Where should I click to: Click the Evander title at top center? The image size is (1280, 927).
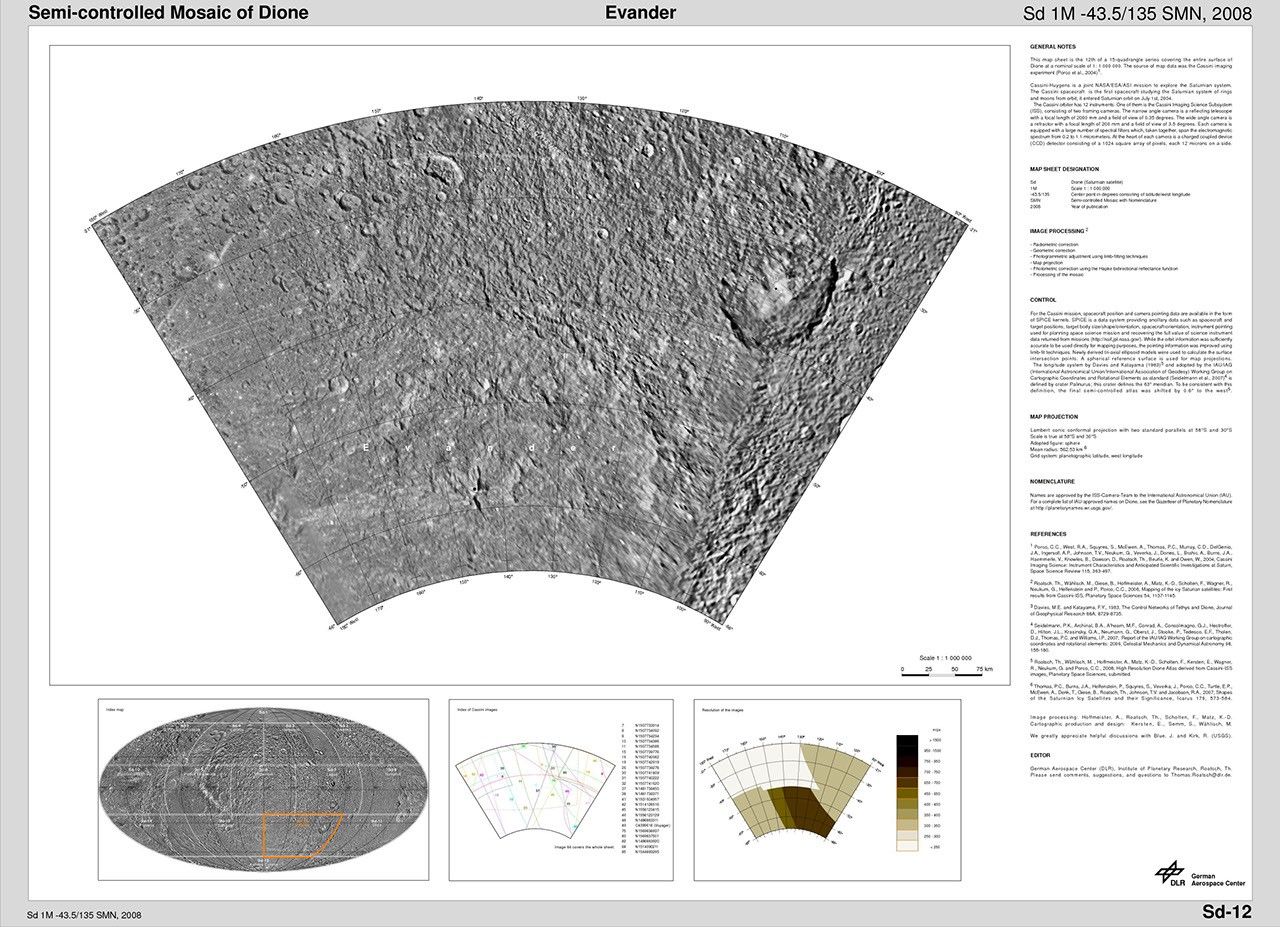[x=640, y=13]
